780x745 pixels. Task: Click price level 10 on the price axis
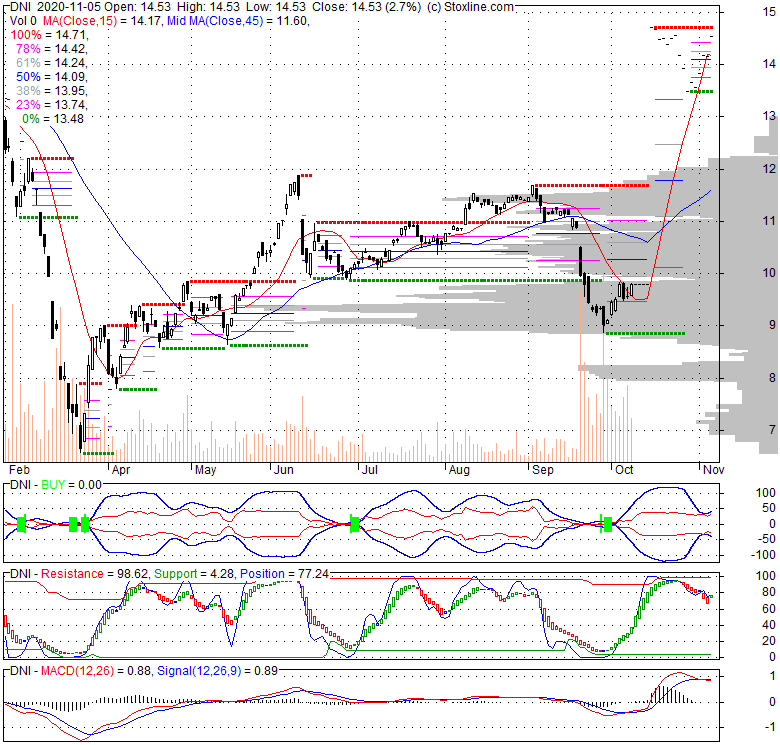click(x=769, y=273)
